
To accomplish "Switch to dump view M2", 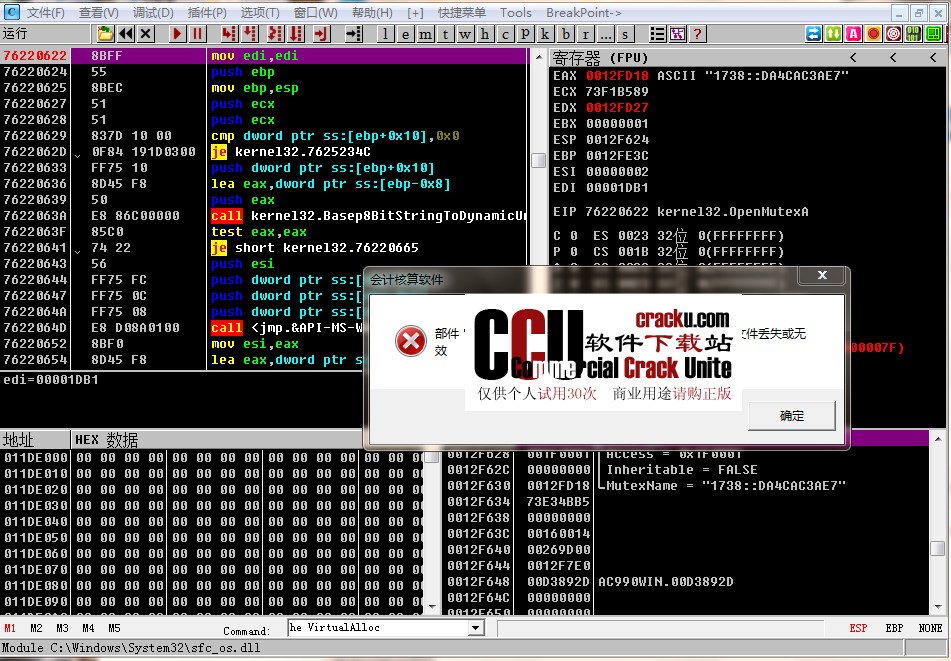I will pos(36,628).
